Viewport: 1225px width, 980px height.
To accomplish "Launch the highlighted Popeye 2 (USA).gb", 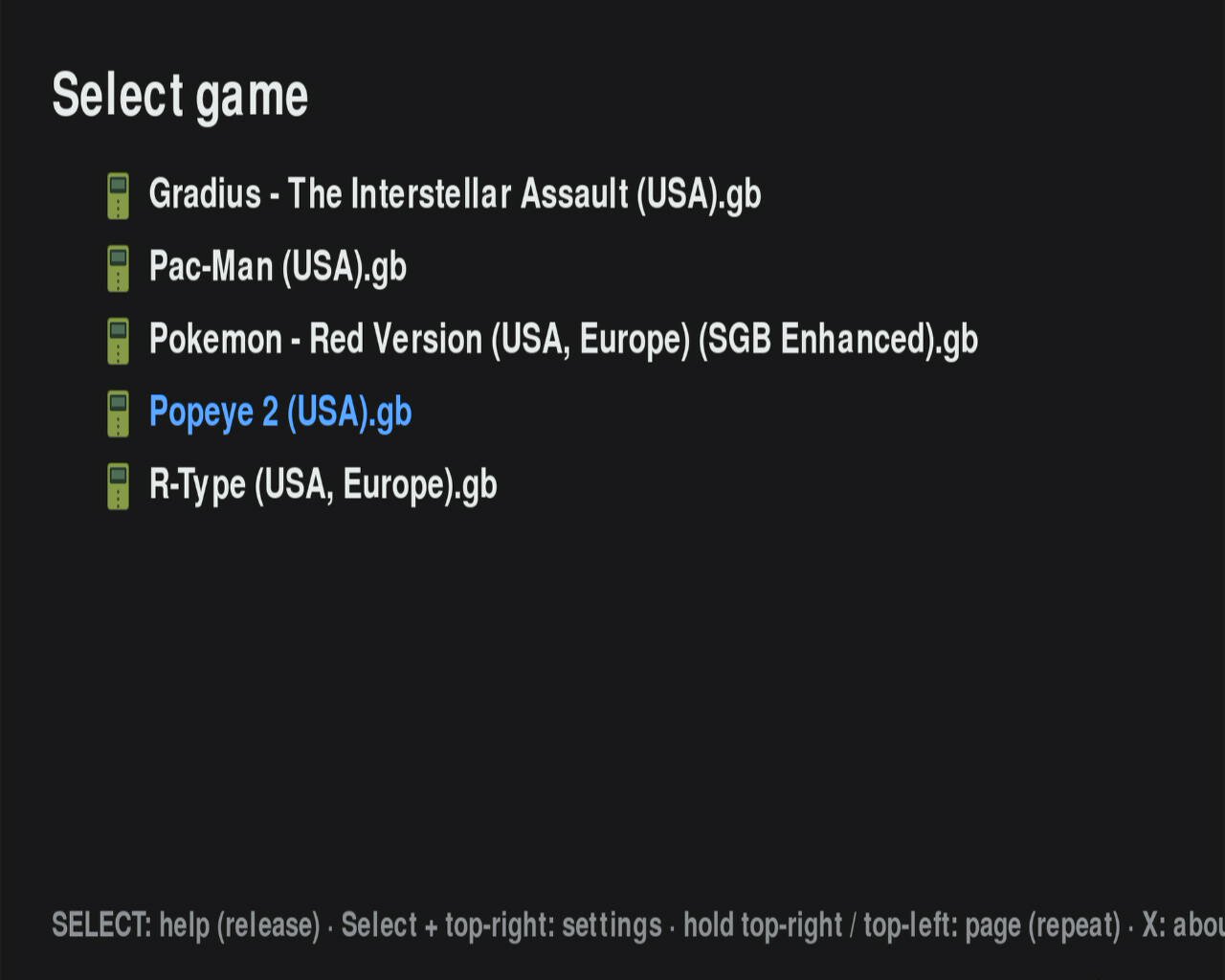I will click(280, 412).
